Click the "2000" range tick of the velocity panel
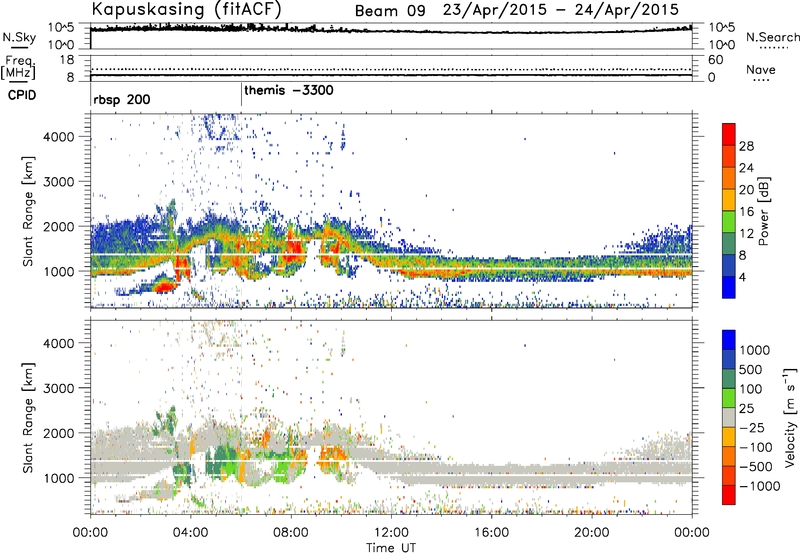The image size is (800, 554). tap(58, 433)
